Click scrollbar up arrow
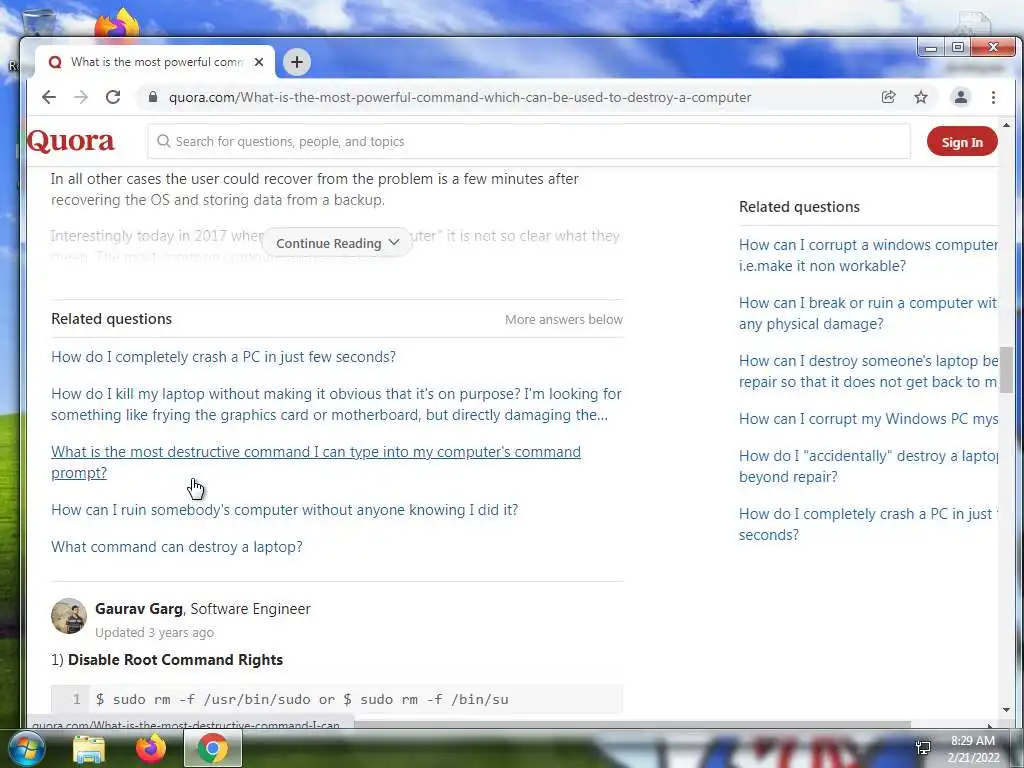Screen dimensions: 1024x768 pyautogui.click(x=1006, y=125)
